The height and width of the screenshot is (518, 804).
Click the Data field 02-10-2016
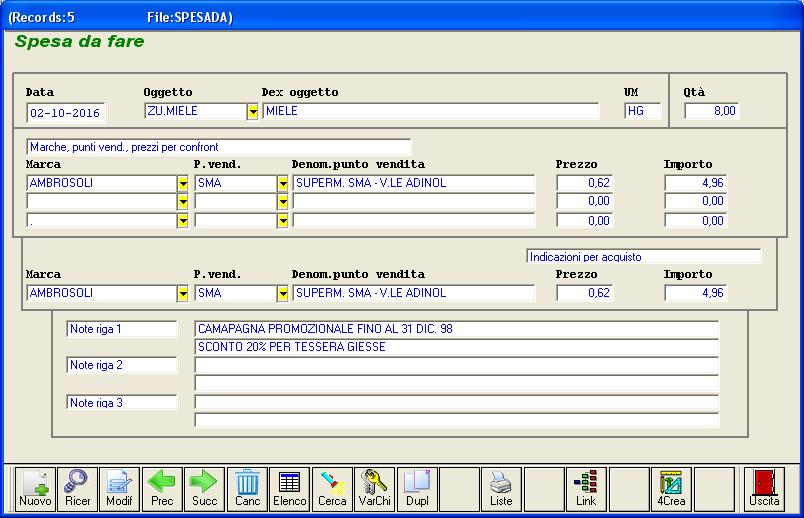point(66,113)
